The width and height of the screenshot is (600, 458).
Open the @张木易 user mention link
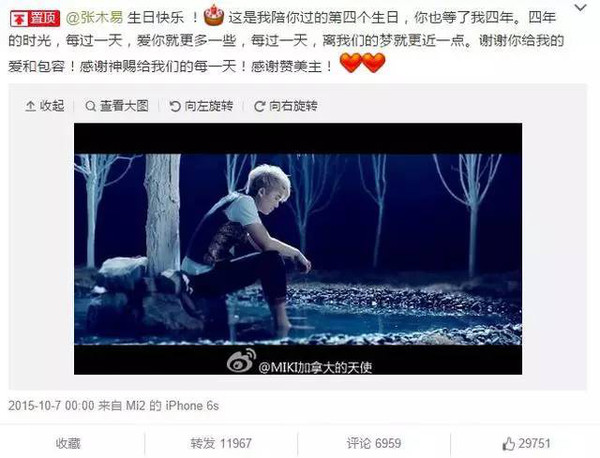tap(95, 18)
